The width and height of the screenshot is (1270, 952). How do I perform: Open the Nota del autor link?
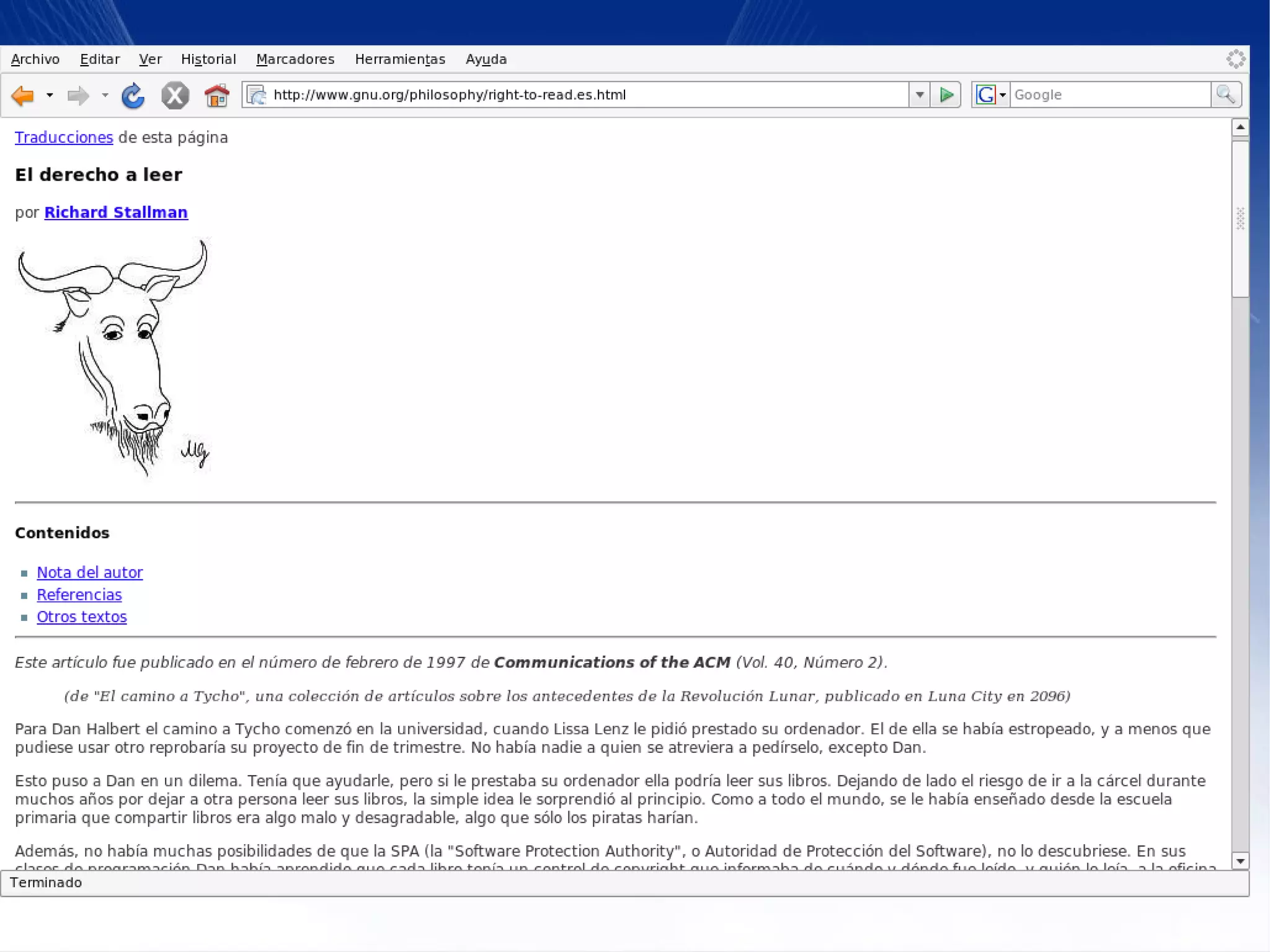(x=90, y=572)
